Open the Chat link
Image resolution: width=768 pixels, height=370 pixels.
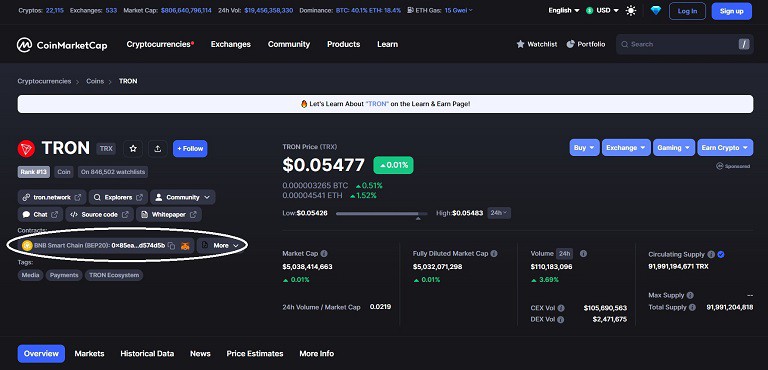[x=40, y=215]
